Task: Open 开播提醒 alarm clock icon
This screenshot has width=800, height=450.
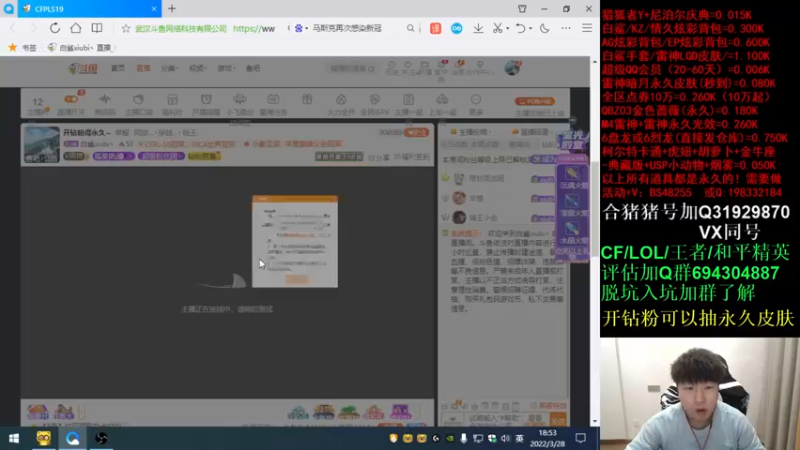Action: 206,104
